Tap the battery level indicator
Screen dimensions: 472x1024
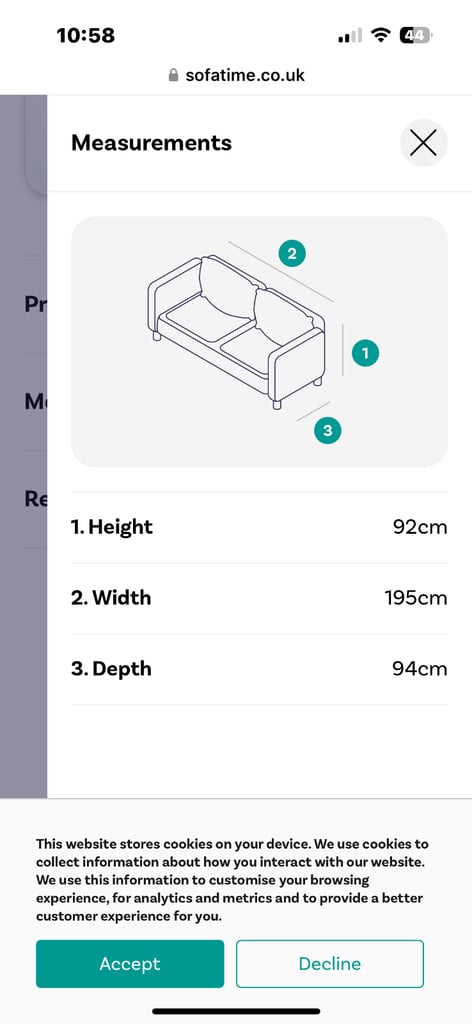(416, 35)
